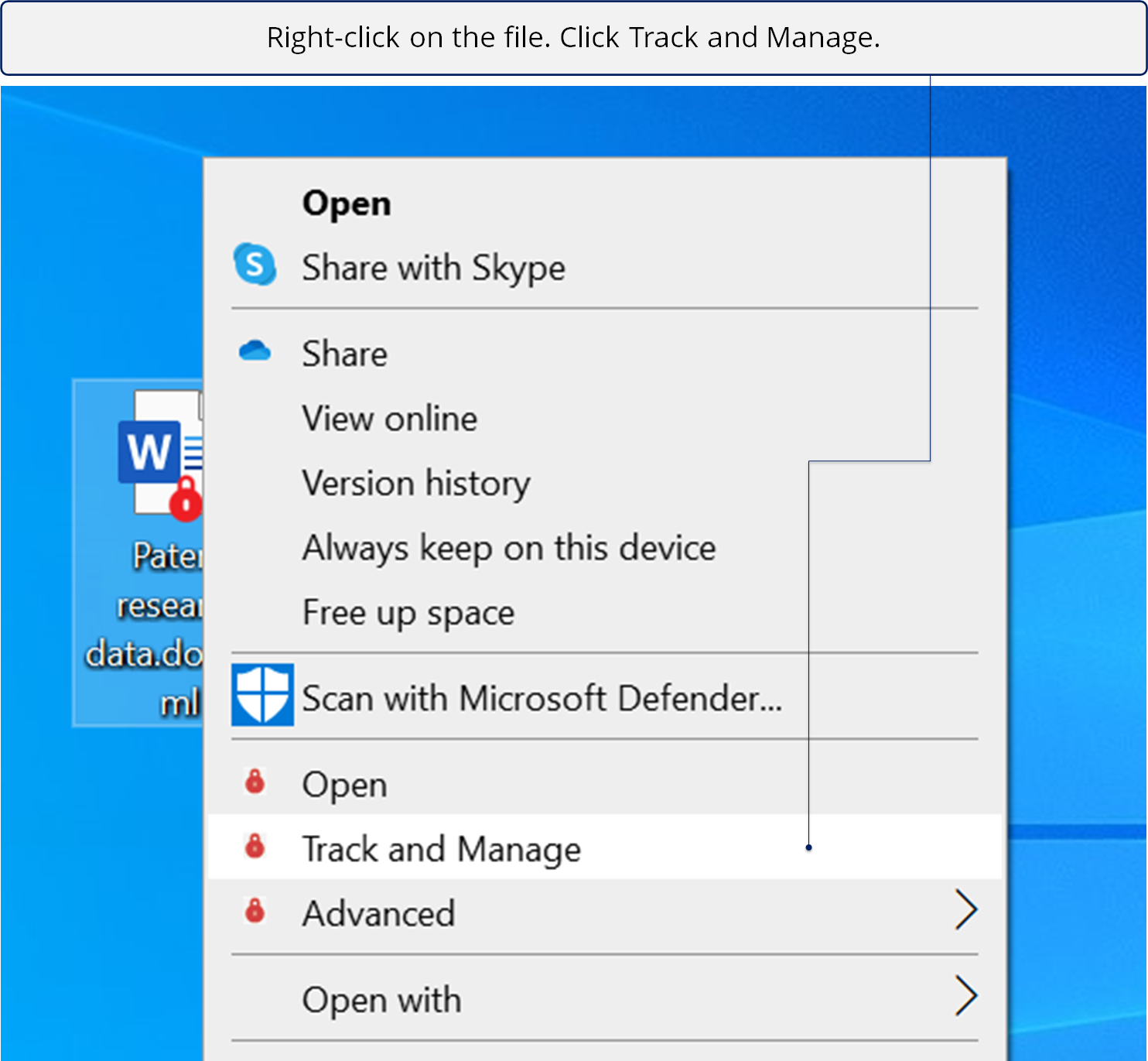Select View online from the context menu
The width and height of the screenshot is (1148, 1061).
click(390, 419)
